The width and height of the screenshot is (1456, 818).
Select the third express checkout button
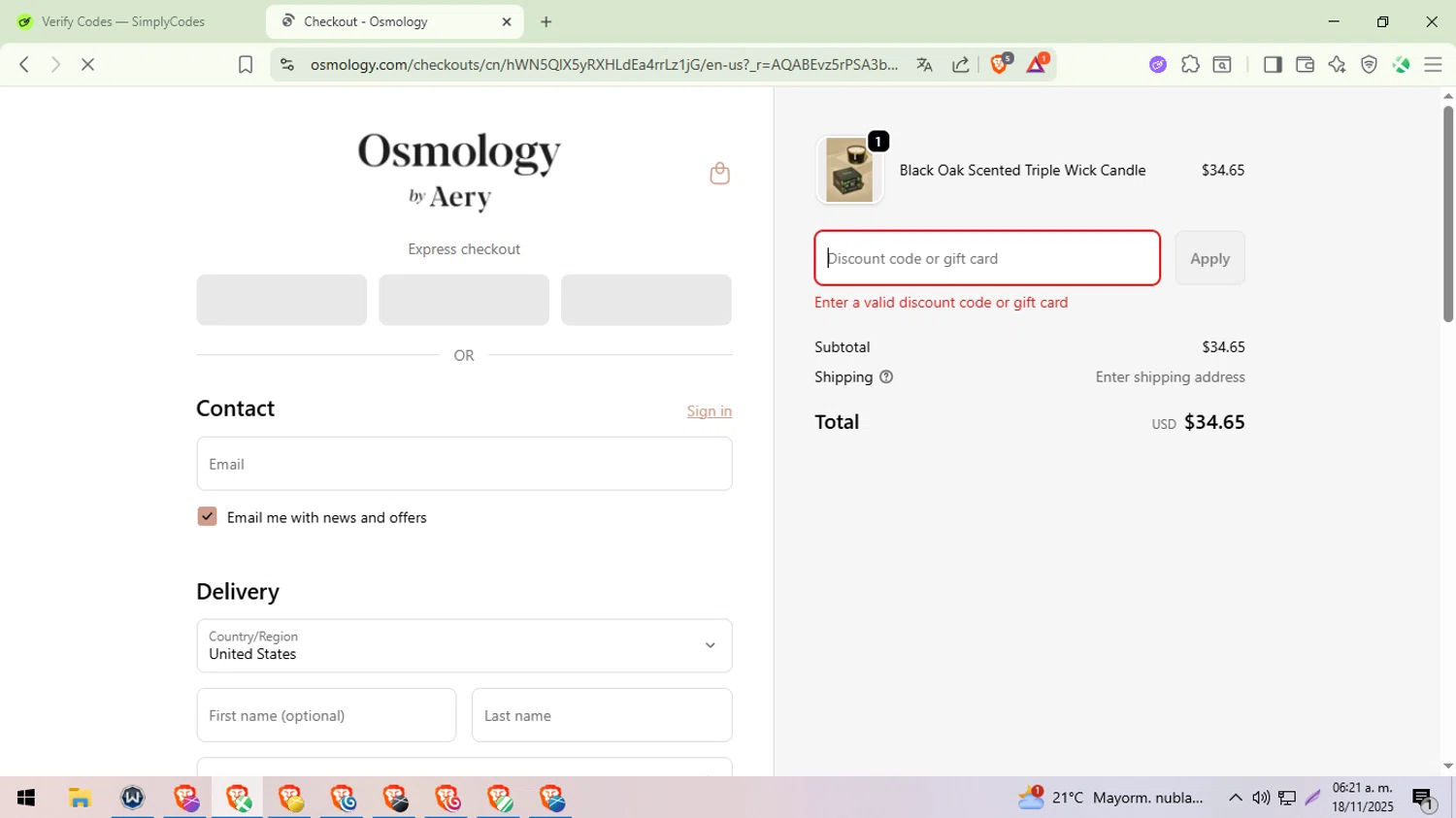(x=646, y=300)
